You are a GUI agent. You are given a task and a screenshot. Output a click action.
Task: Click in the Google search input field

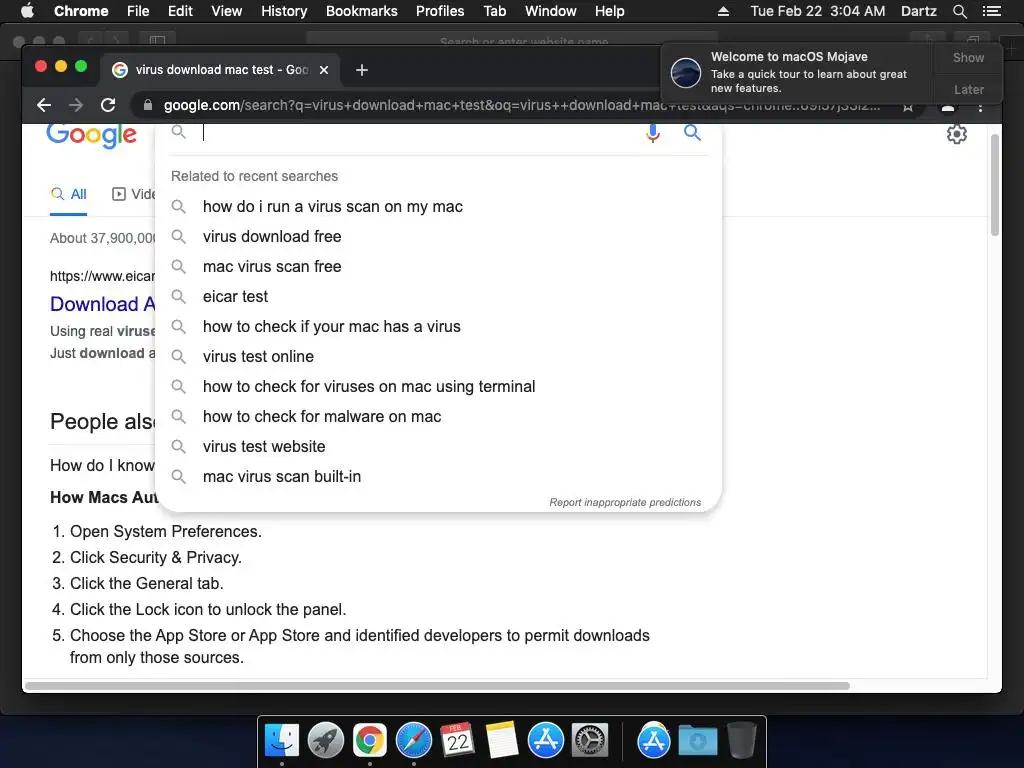[x=418, y=133]
